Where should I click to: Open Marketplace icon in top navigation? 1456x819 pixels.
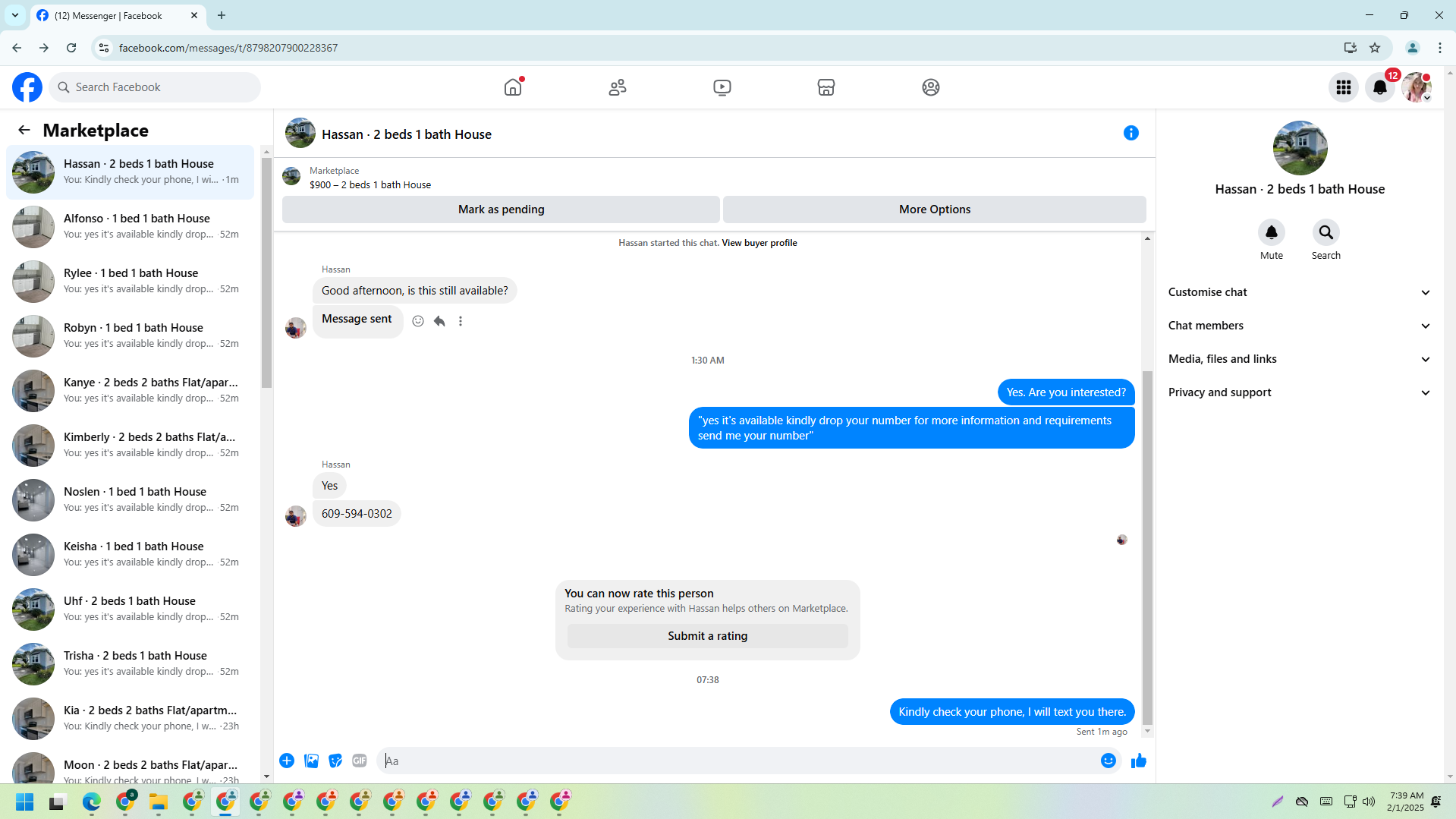click(826, 87)
